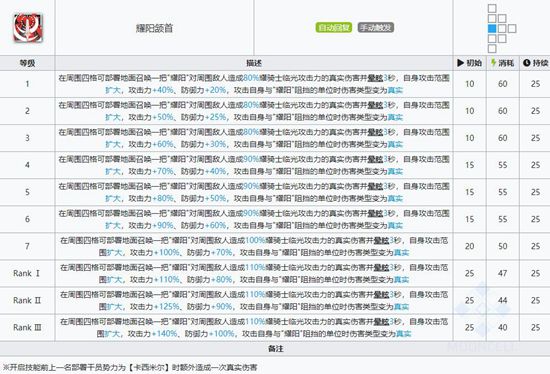Screen dimensions: 550x374
Task: Click the bottommost square of range grid
Action: point(492,48)
